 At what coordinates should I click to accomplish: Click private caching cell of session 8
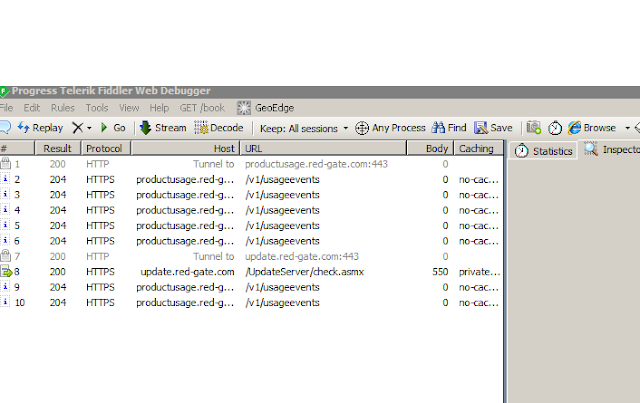pyautogui.click(x=479, y=272)
